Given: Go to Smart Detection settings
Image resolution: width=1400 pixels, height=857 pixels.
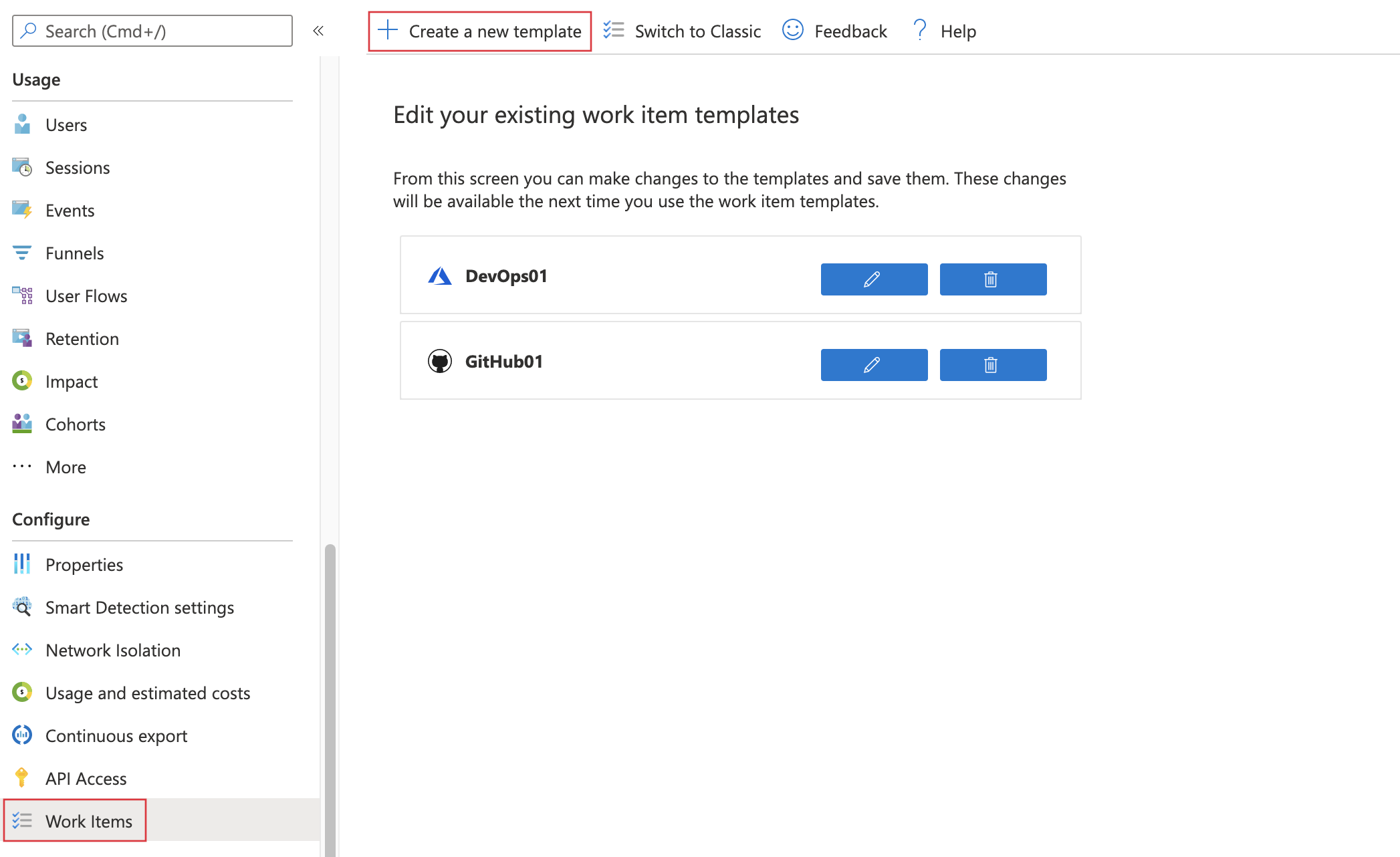Looking at the screenshot, I should click(x=139, y=608).
